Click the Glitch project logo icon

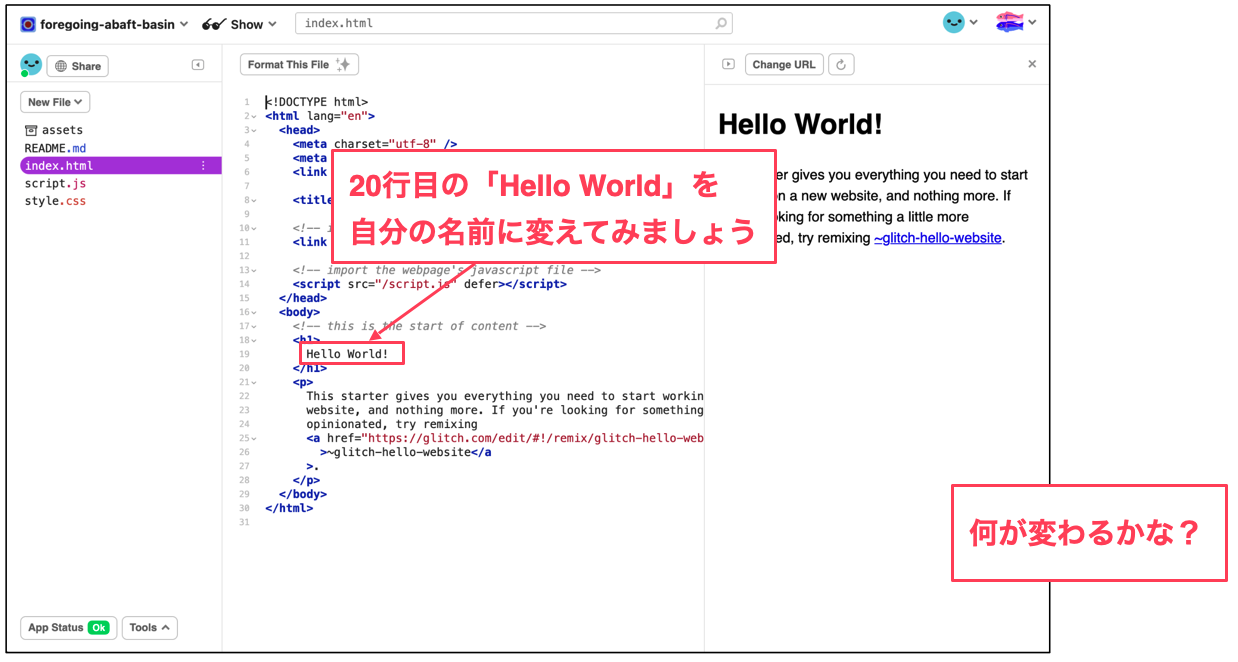(28, 24)
